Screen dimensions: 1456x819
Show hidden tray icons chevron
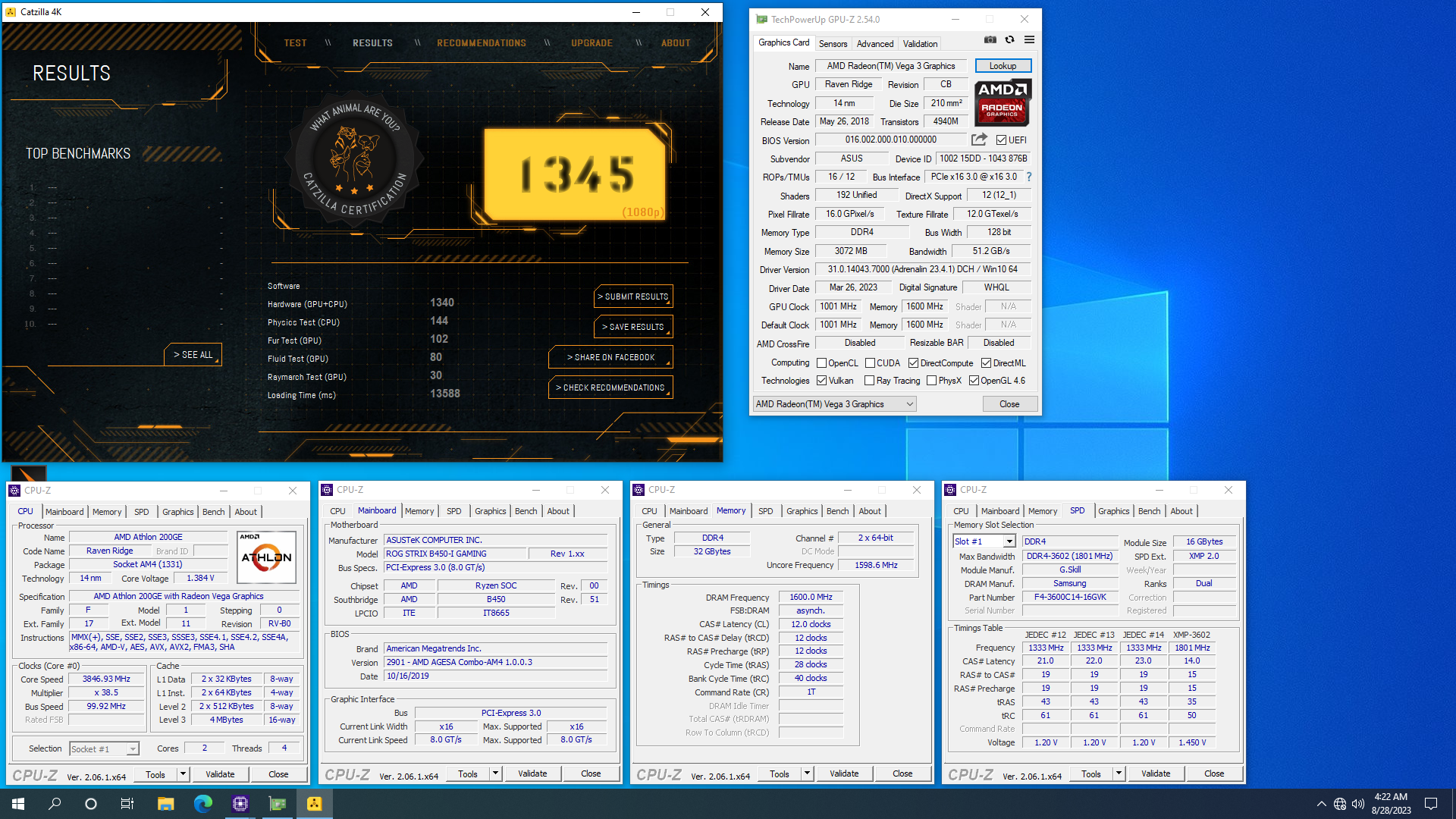(1321, 804)
